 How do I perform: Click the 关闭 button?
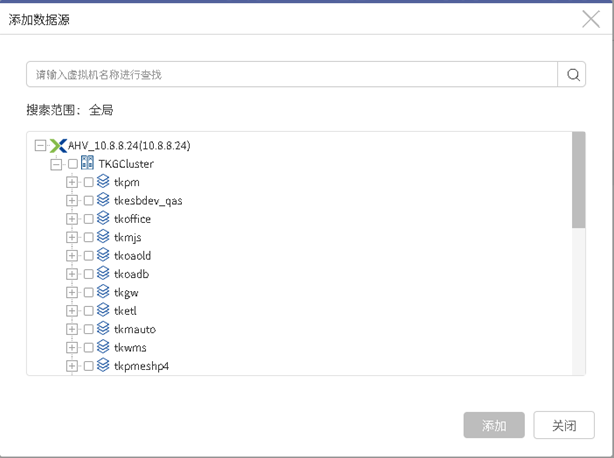pos(564,425)
